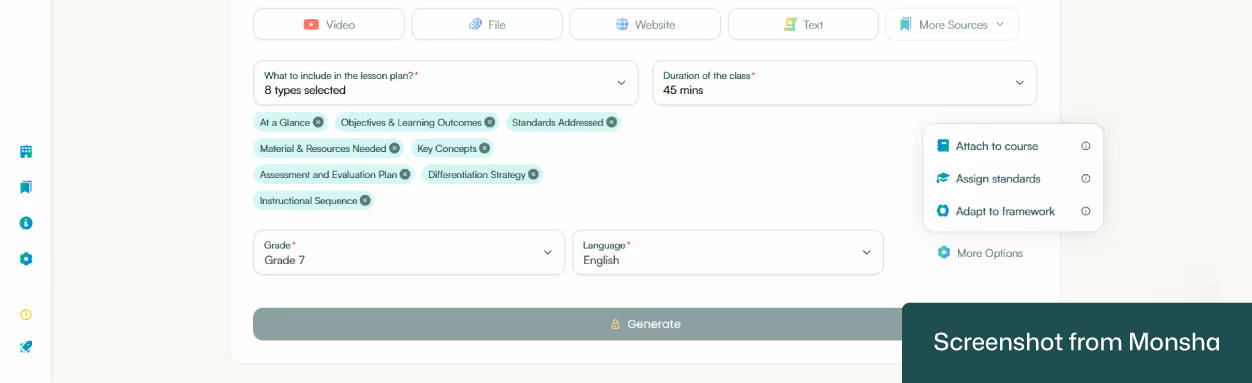The width and height of the screenshot is (1252, 383).
Task: Click the 'Key Concepts' tag text
Action: tap(446, 148)
